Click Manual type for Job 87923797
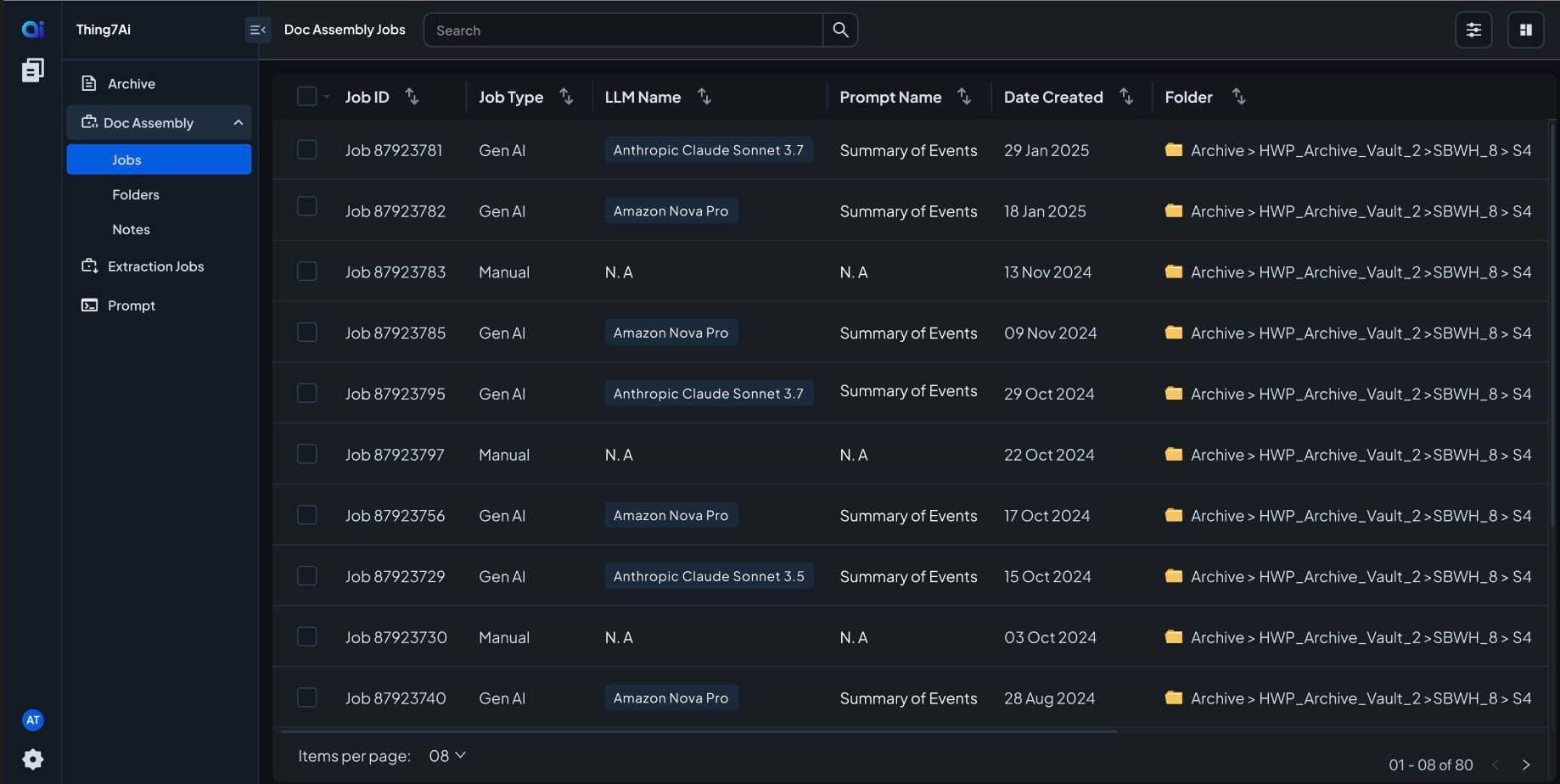The height and width of the screenshot is (784, 1560). click(504, 455)
